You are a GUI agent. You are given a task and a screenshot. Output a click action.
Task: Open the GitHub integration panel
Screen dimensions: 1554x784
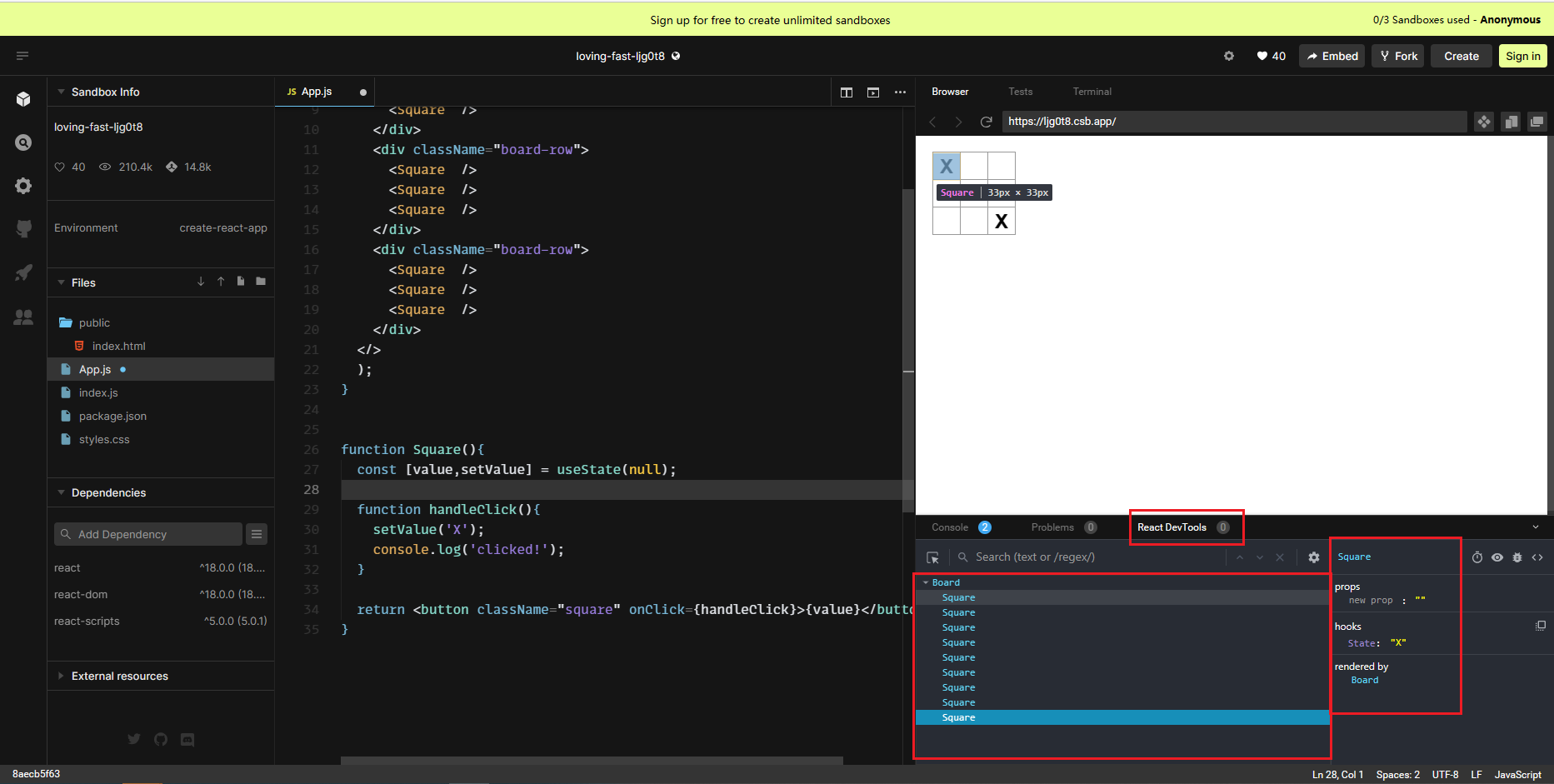(x=23, y=228)
